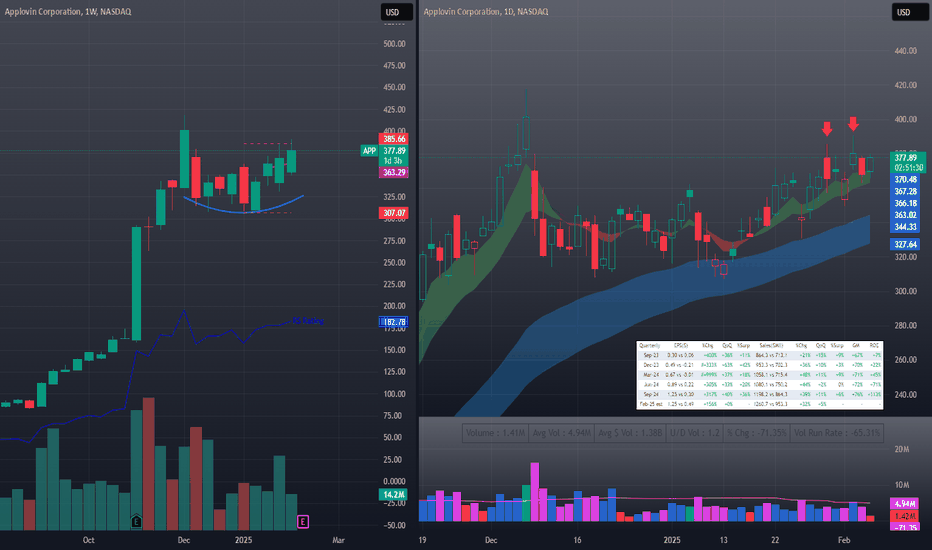Select the red 385.66 price label
The width and height of the screenshot is (932, 550).
coord(394,139)
